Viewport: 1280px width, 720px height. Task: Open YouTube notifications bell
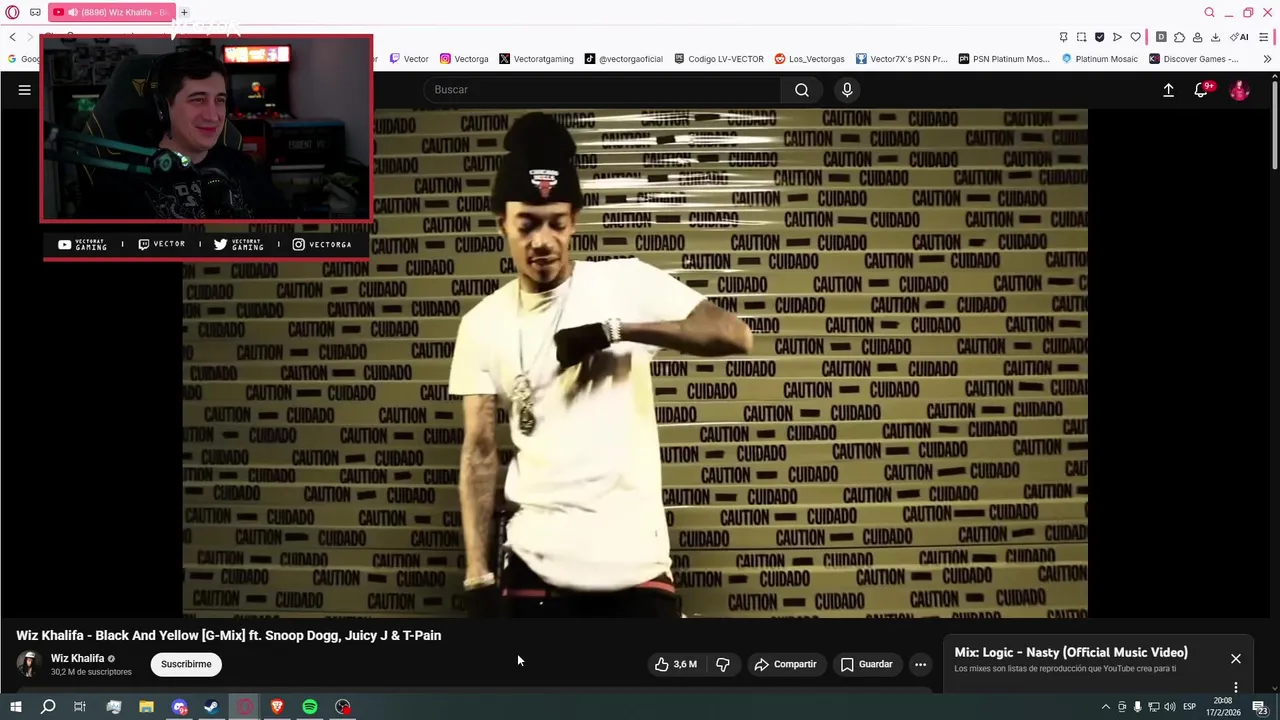[x=1201, y=90]
